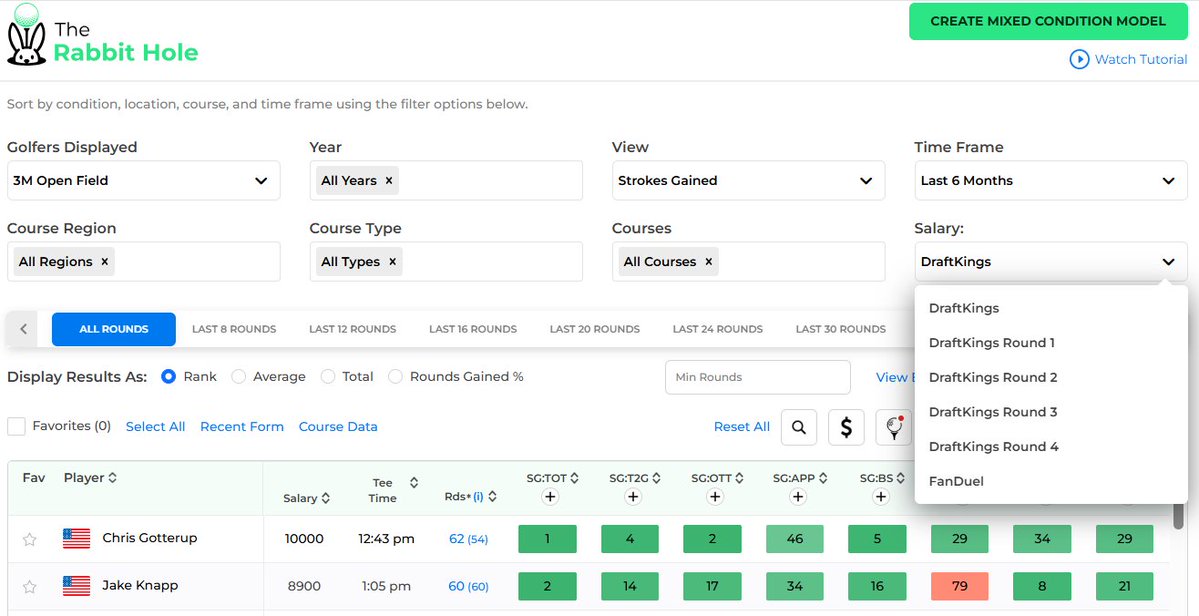The height and width of the screenshot is (616, 1199).
Task: Switch to LAST 16 ROUNDS tab
Action: [x=473, y=329]
